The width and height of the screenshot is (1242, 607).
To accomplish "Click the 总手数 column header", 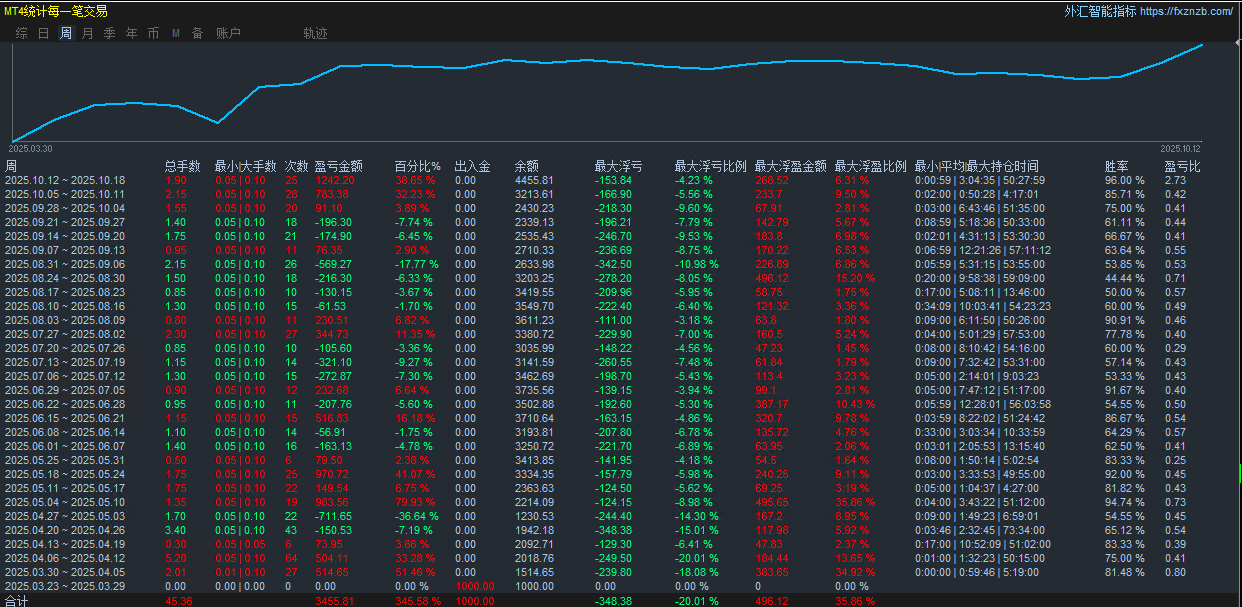I will (x=183, y=166).
